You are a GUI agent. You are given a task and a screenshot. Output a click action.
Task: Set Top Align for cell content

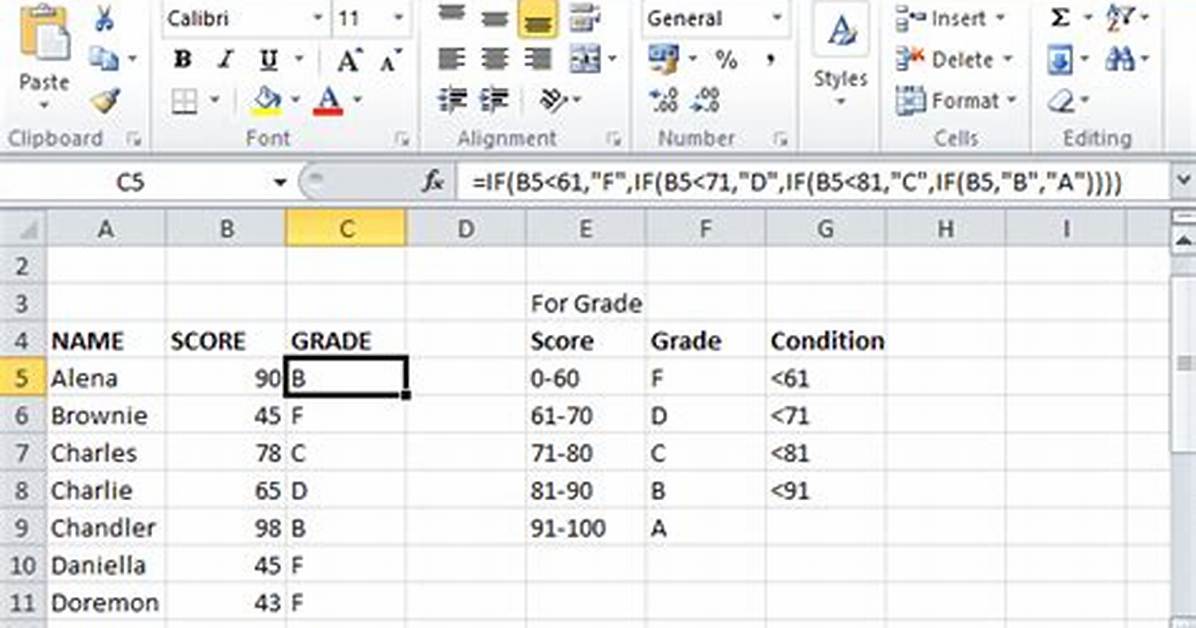[452, 15]
